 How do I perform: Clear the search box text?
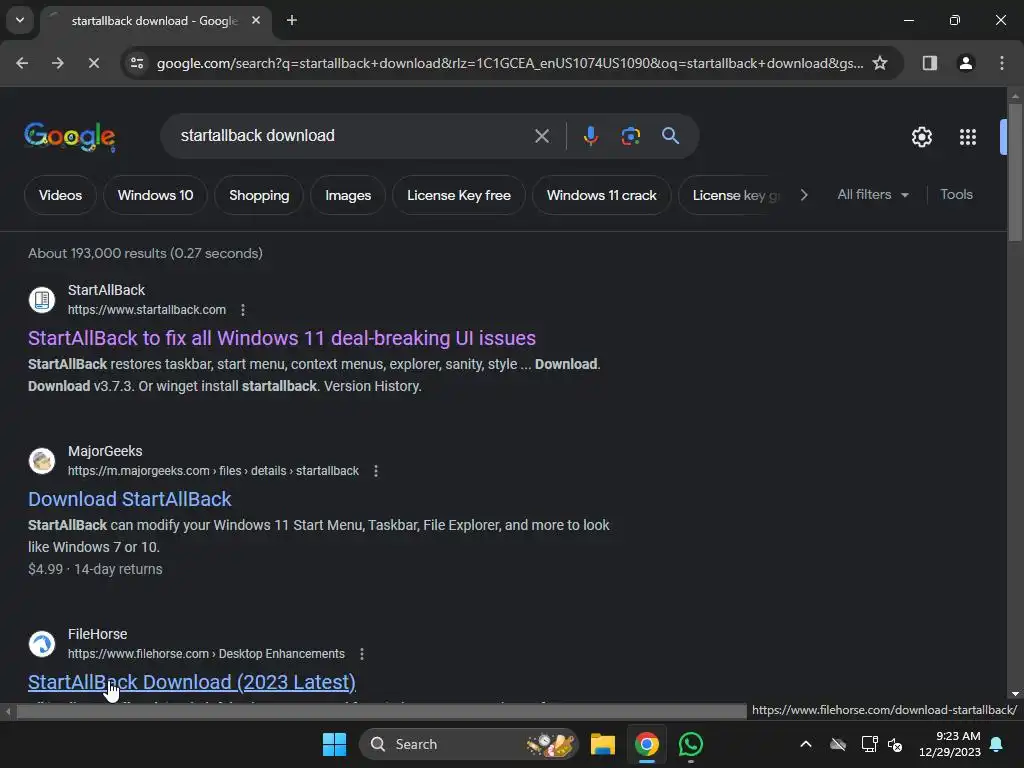(x=541, y=136)
